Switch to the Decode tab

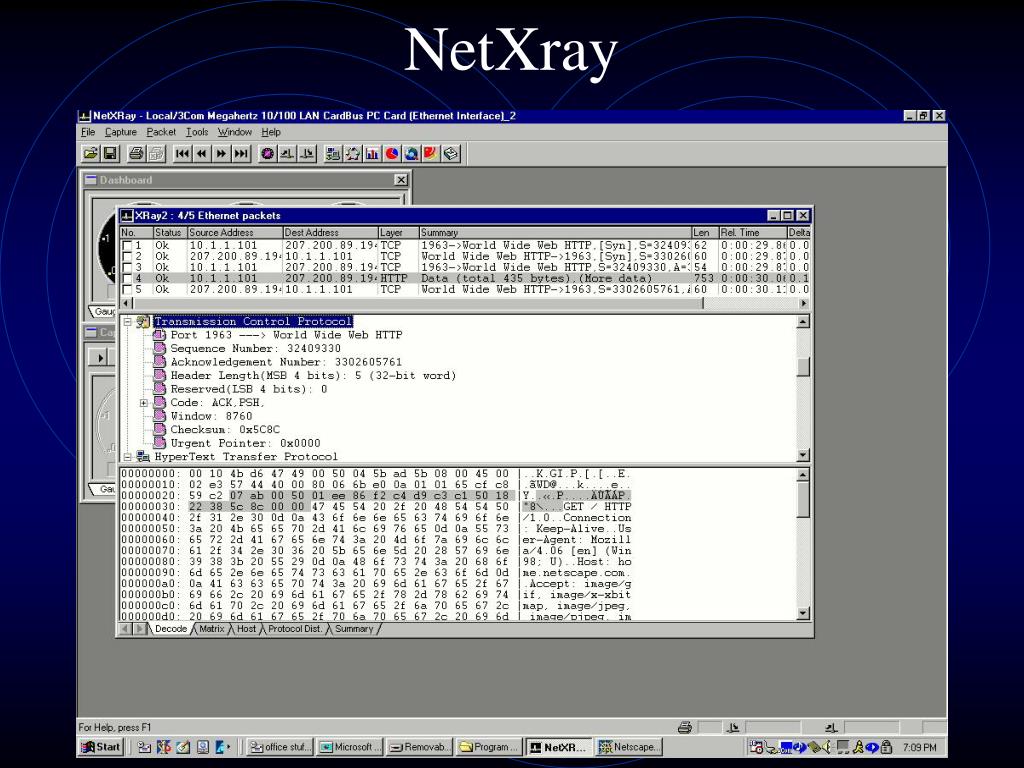[170, 629]
